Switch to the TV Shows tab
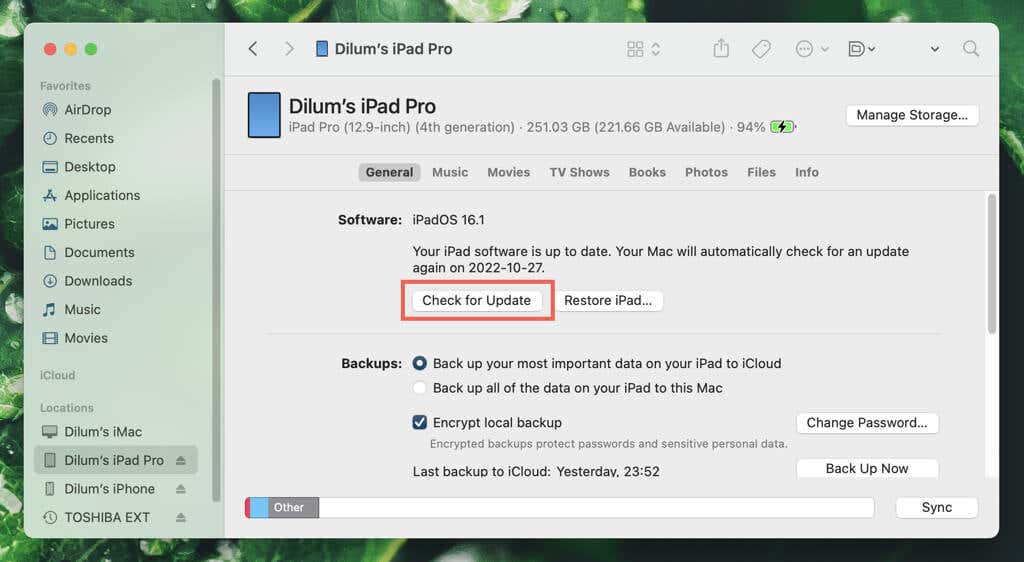Screen dimensions: 1024x562 click(x=579, y=172)
